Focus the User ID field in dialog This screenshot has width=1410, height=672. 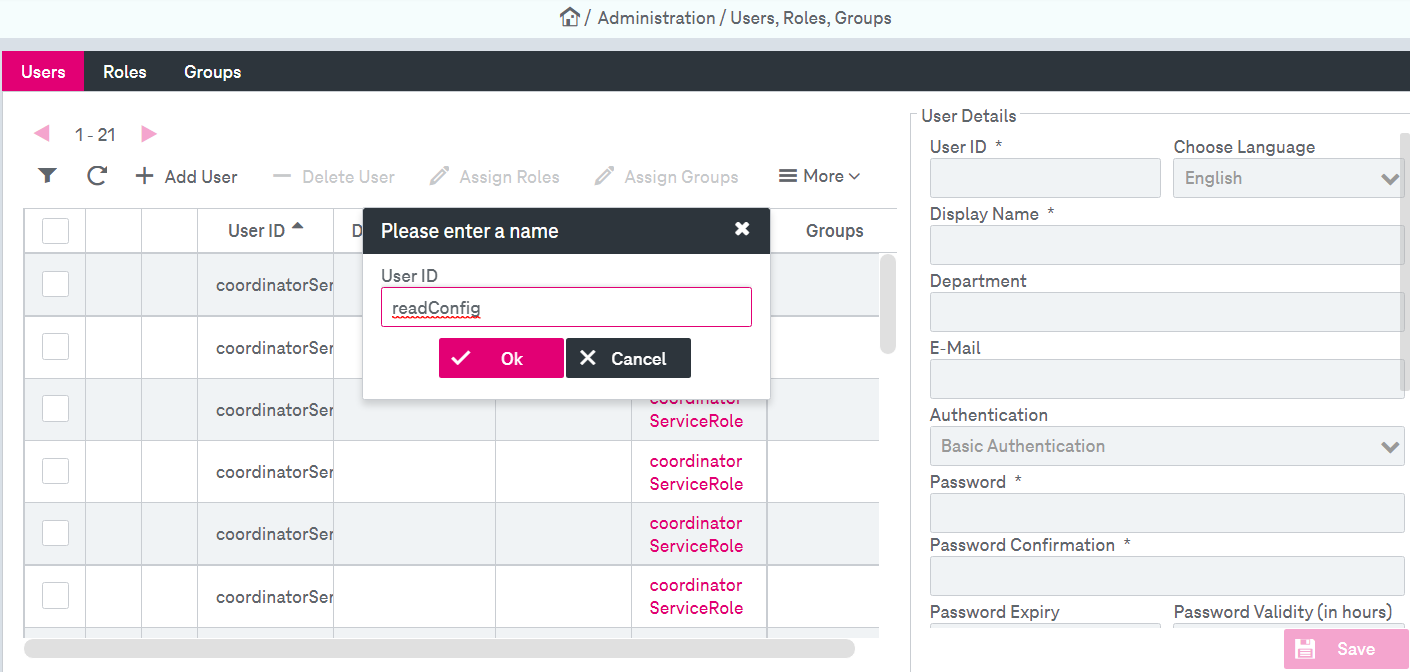point(566,307)
